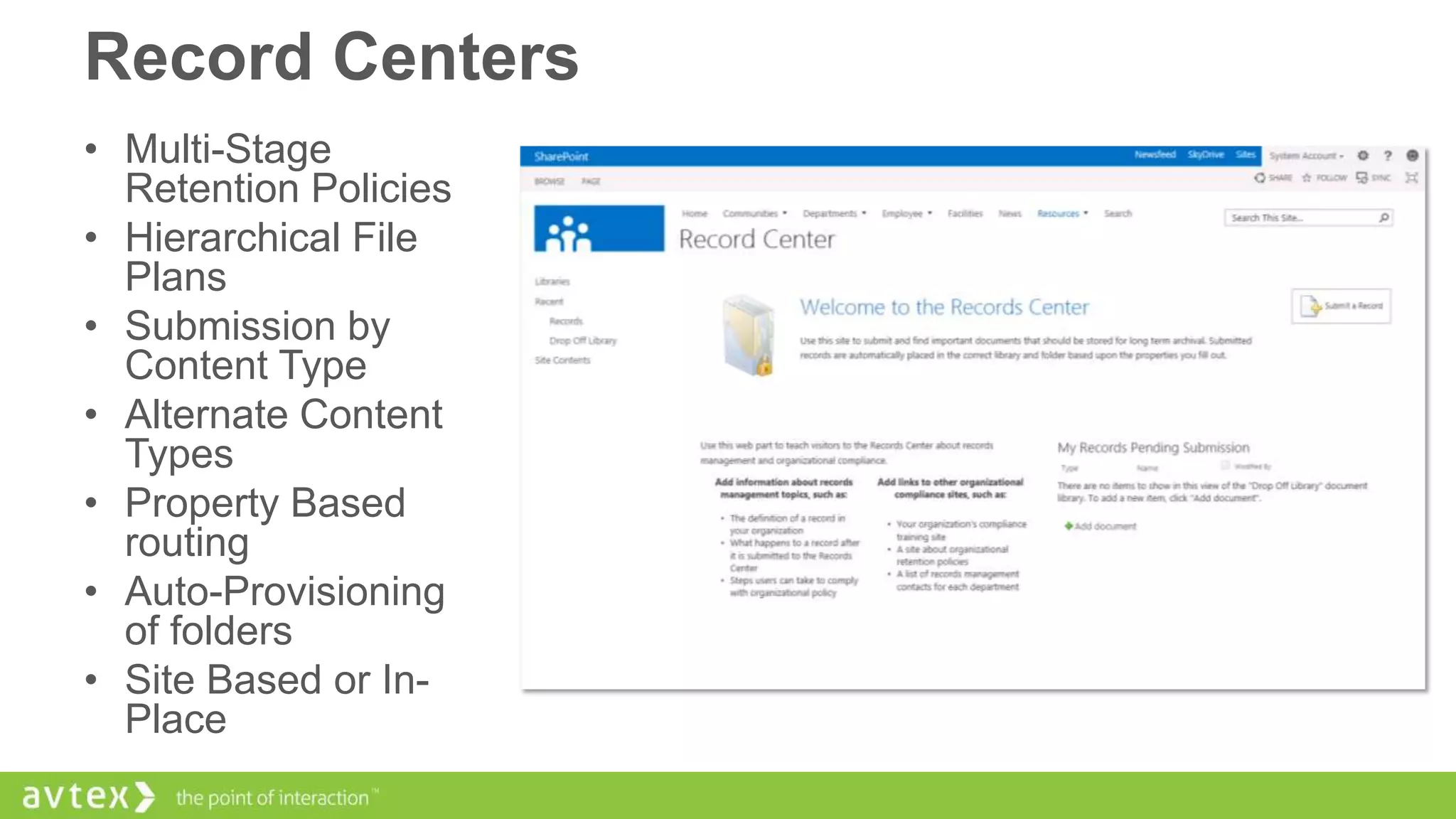Click the help question mark icon

pyautogui.click(x=1387, y=156)
